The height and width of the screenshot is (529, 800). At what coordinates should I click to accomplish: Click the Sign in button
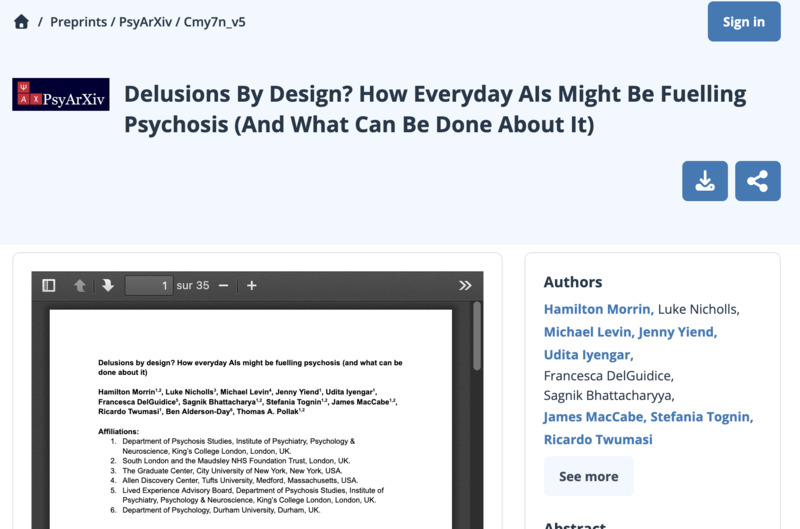[744, 21]
